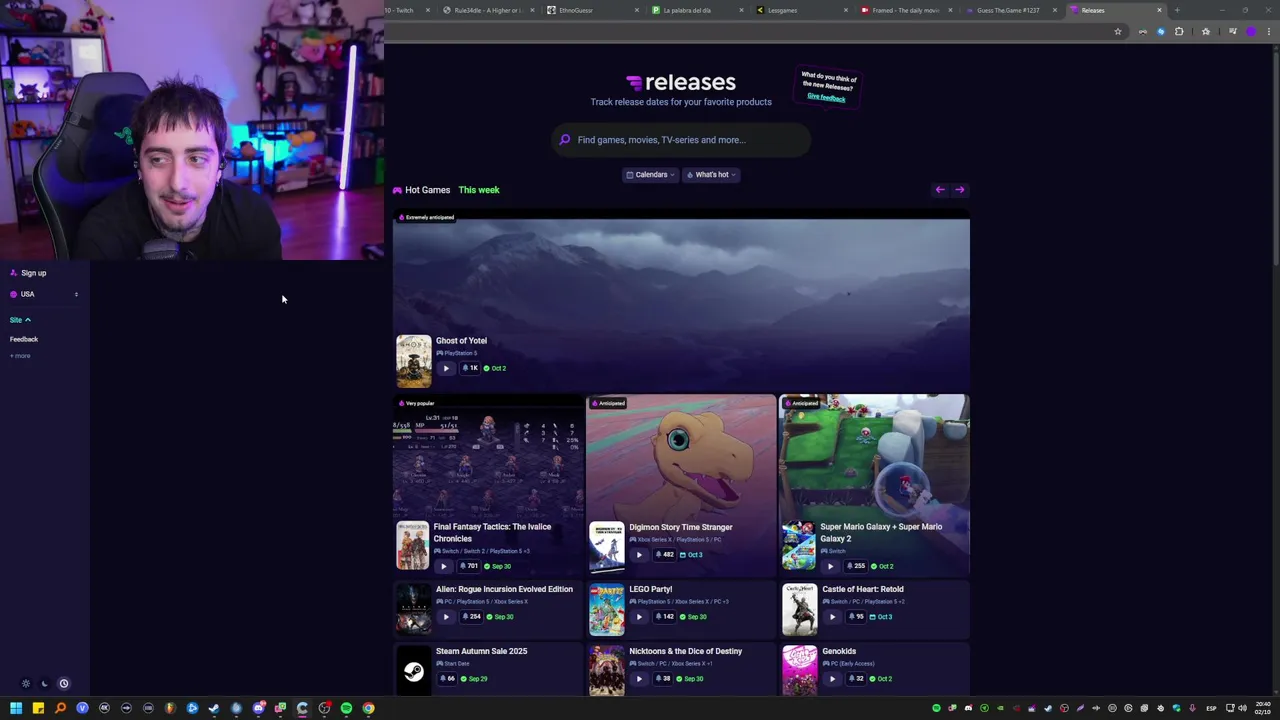Switch to the Framed daily movie tab

click(905, 10)
